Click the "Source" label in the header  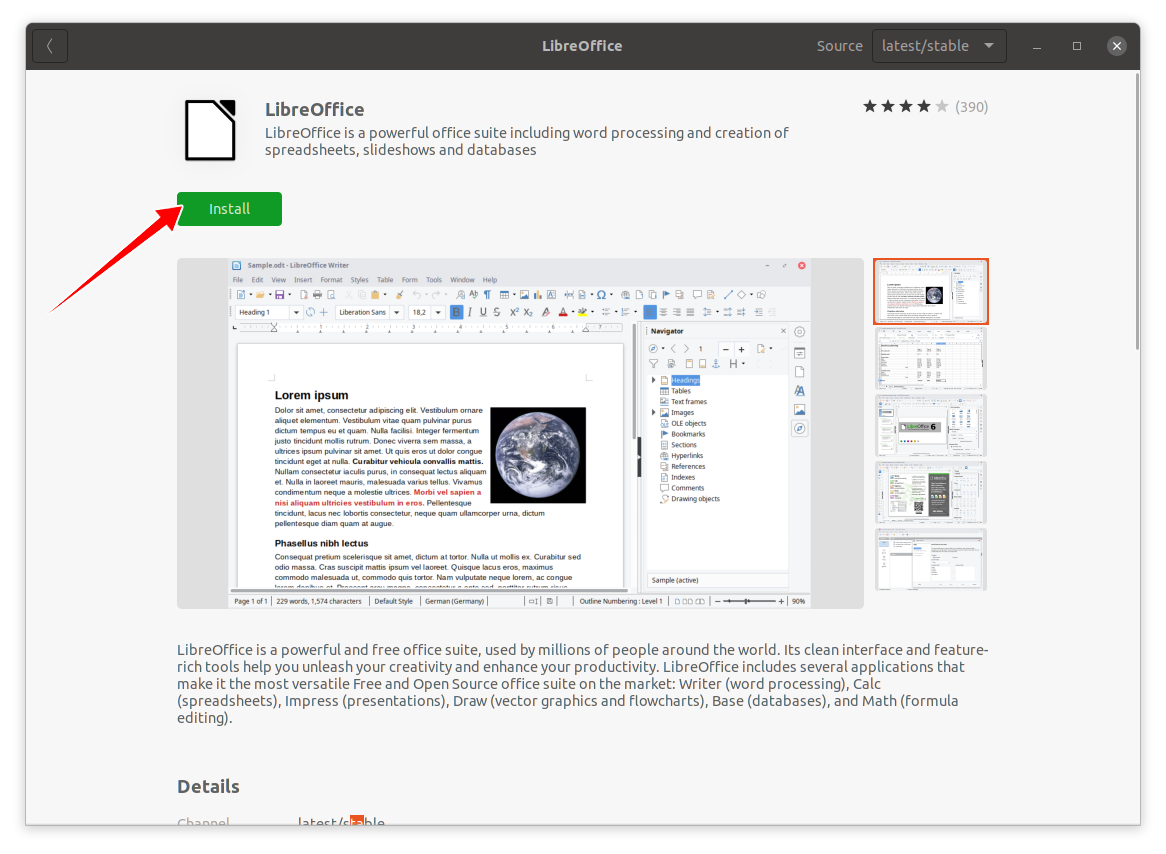coord(840,46)
